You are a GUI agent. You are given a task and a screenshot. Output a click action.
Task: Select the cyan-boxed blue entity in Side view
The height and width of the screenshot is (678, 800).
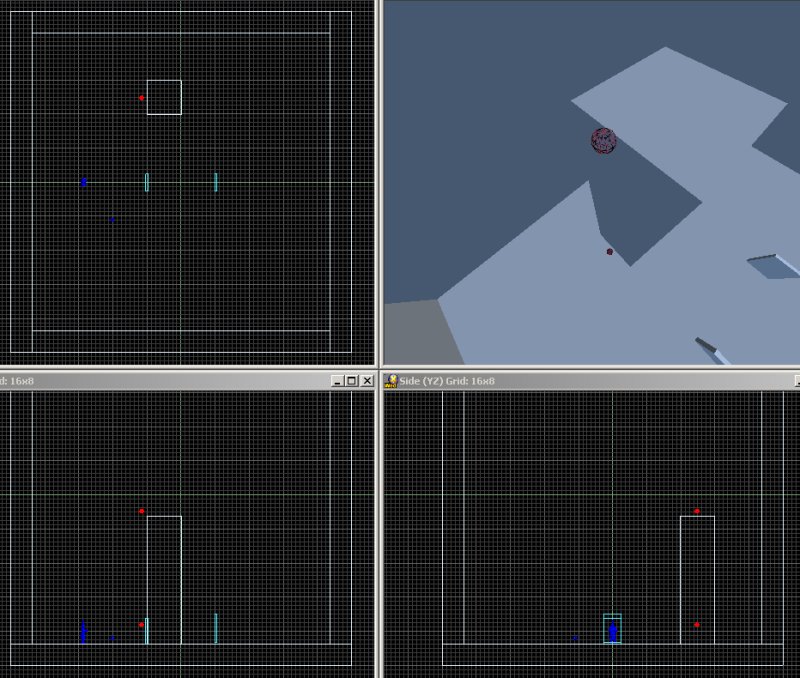612,630
